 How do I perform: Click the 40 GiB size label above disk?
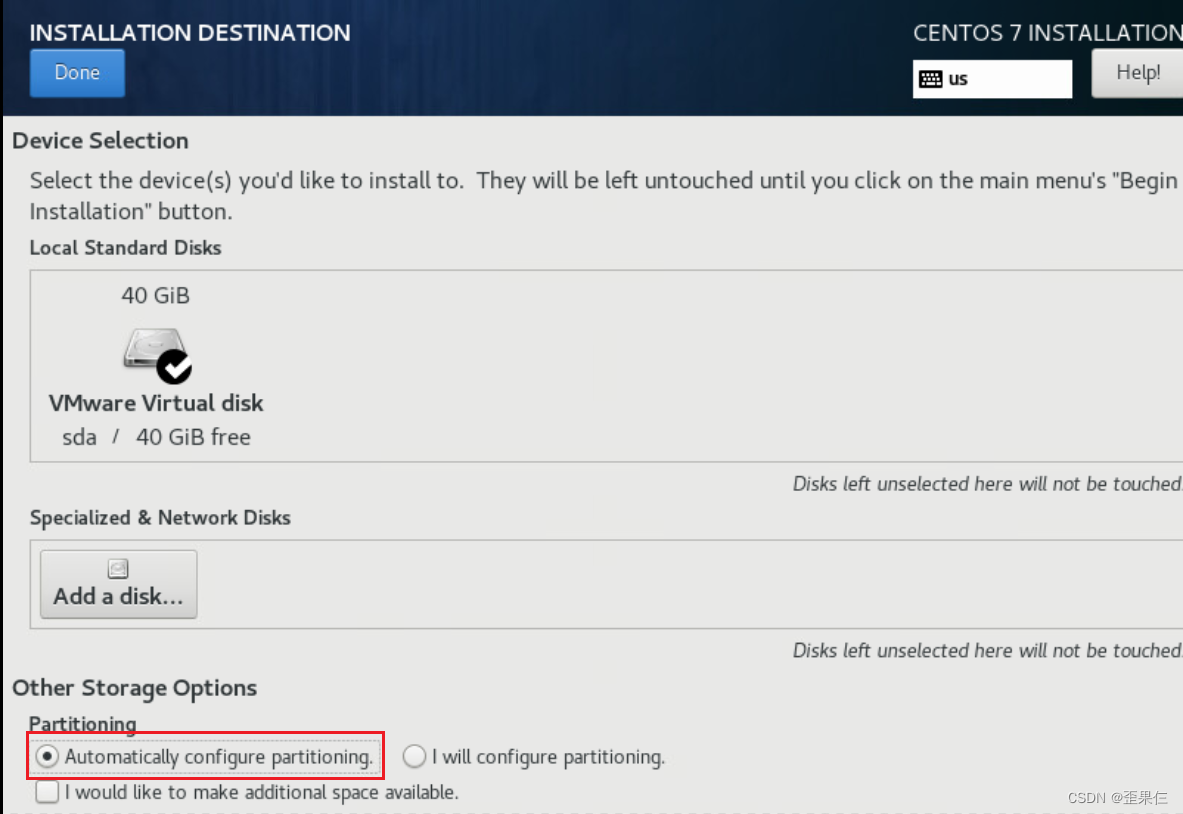click(155, 295)
